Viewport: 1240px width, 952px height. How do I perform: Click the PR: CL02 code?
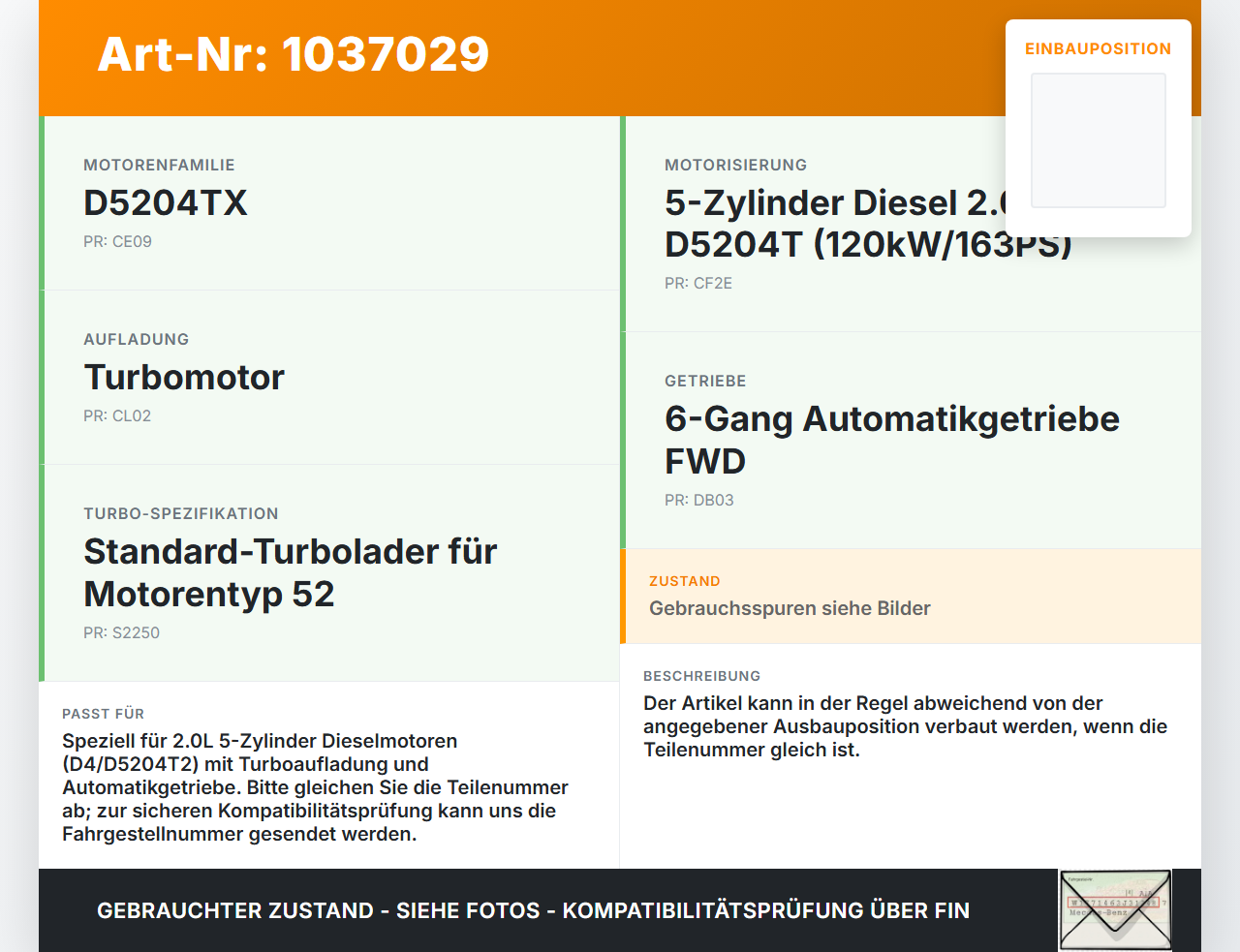point(117,415)
